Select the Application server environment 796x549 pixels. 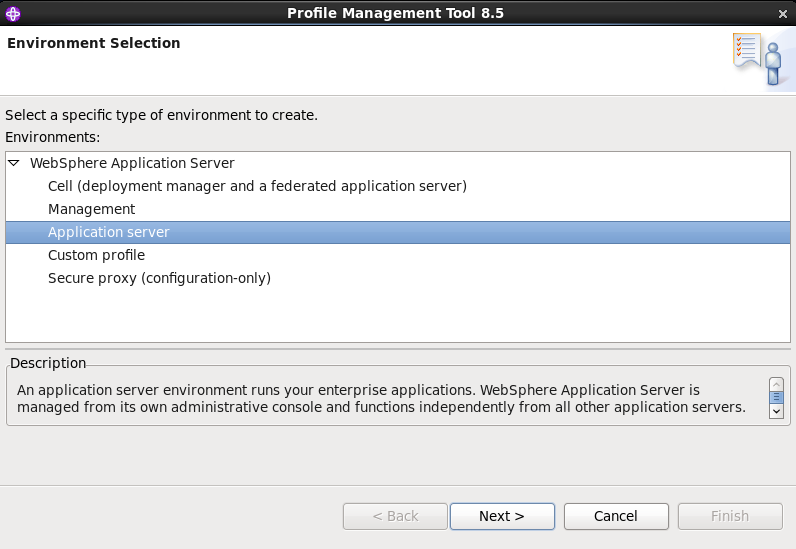398,232
